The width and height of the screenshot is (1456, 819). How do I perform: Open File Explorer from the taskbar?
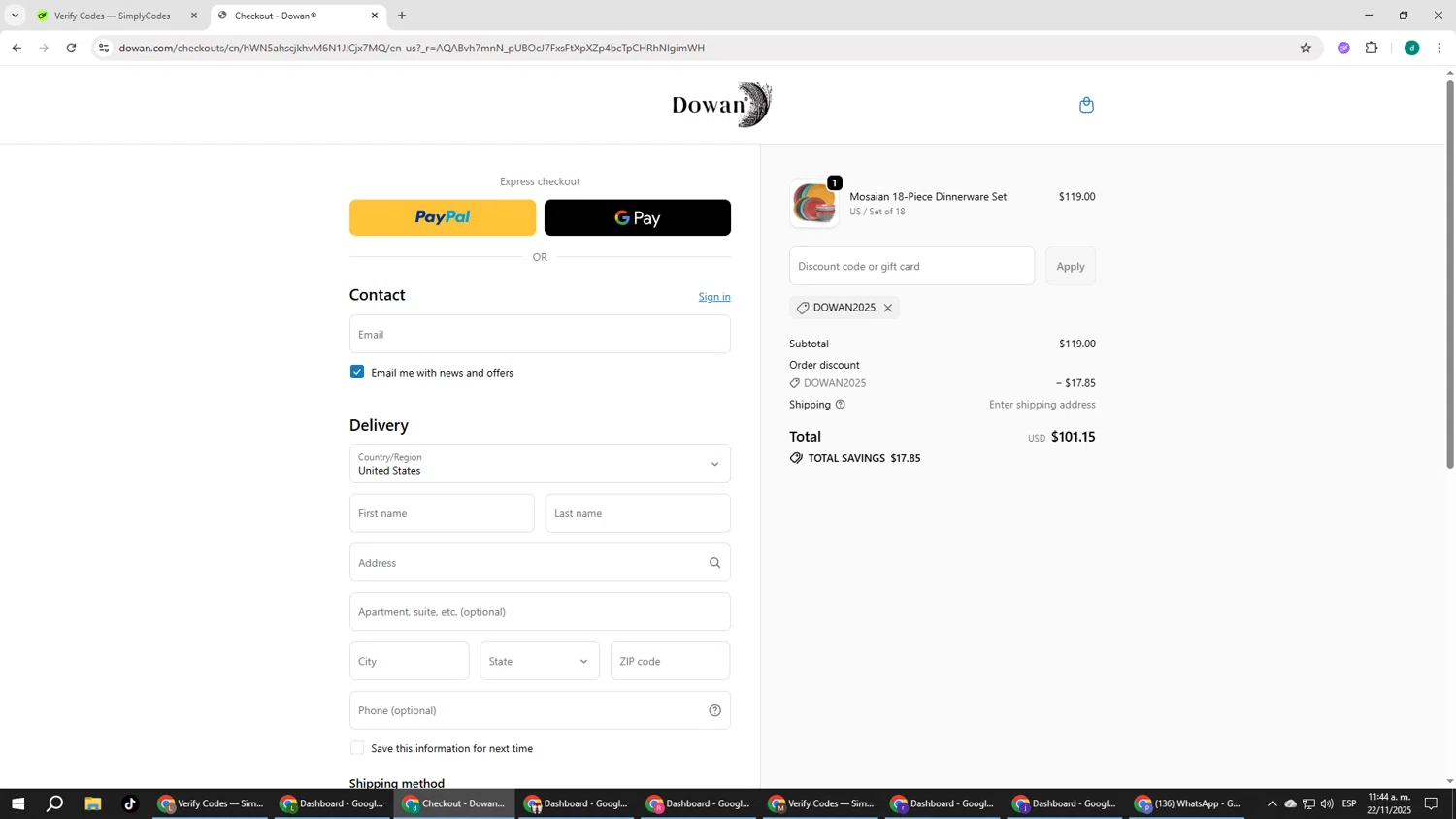click(x=93, y=803)
